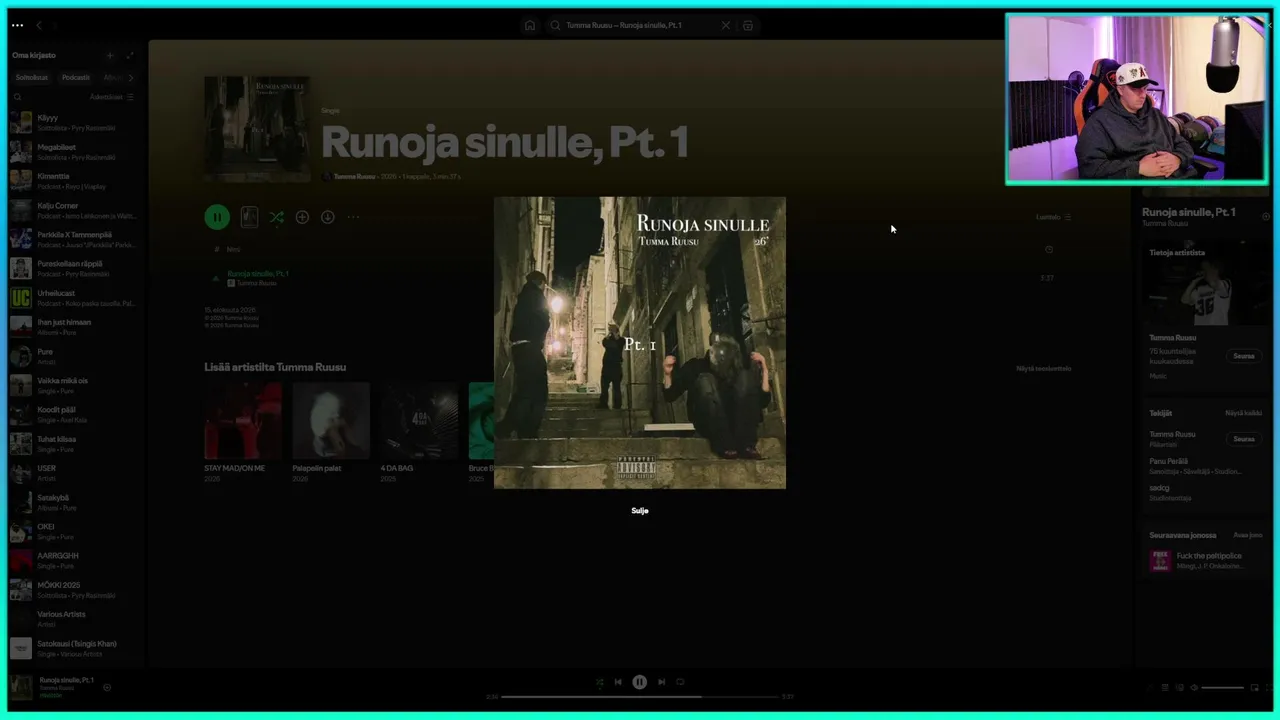Open Näytä tuotevalikoima discography link
The height and width of the screenshot is (720, 1280).
pos(1044,368)
